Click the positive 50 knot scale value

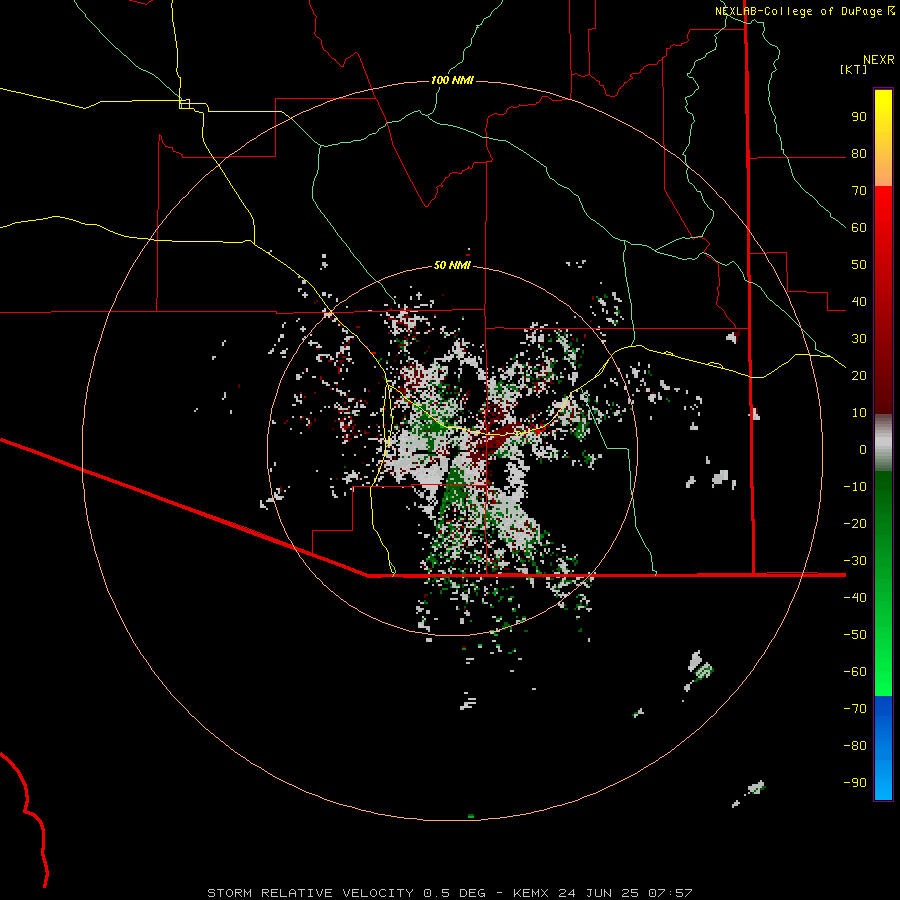tap(859, 265)
